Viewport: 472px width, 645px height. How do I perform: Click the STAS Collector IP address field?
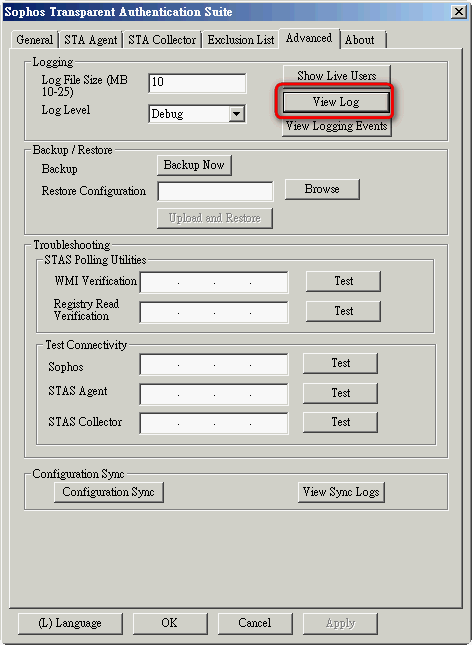point(214,423)
